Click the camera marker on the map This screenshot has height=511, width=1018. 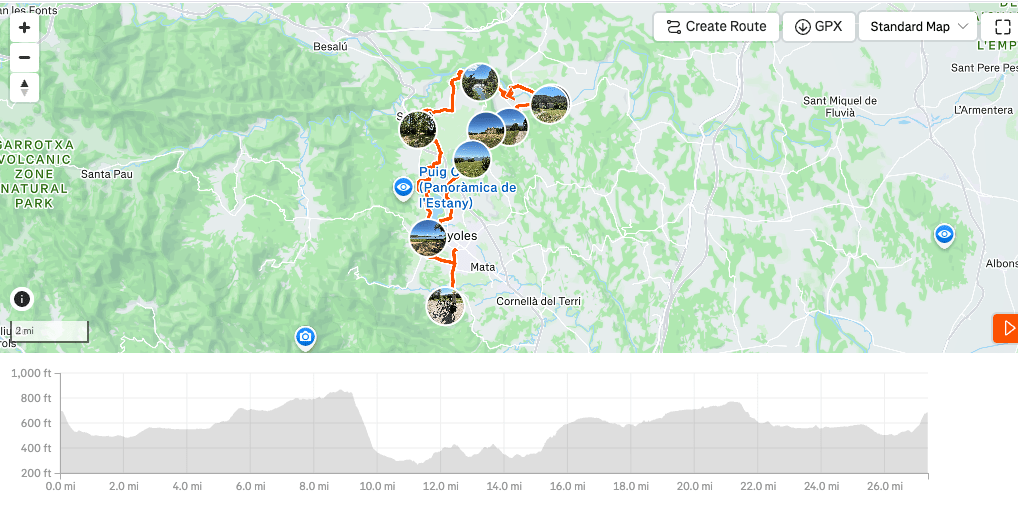306,337
